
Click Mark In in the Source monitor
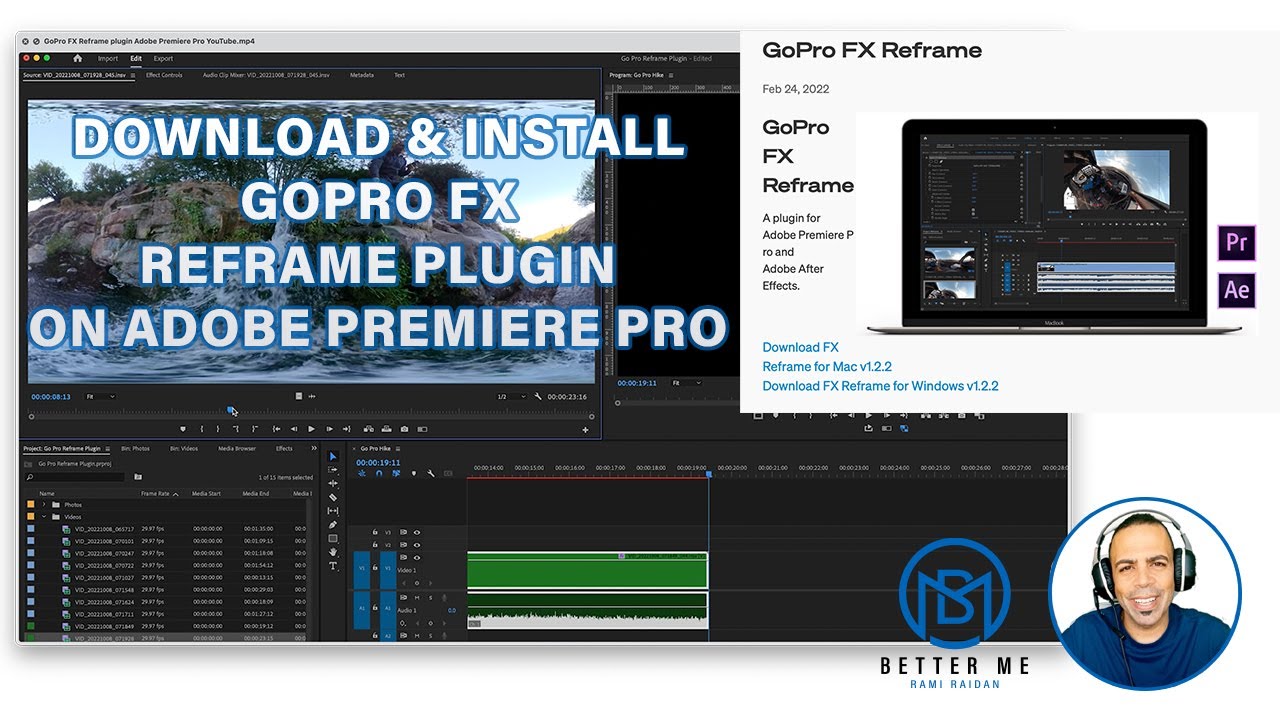[x=201, y=429]
